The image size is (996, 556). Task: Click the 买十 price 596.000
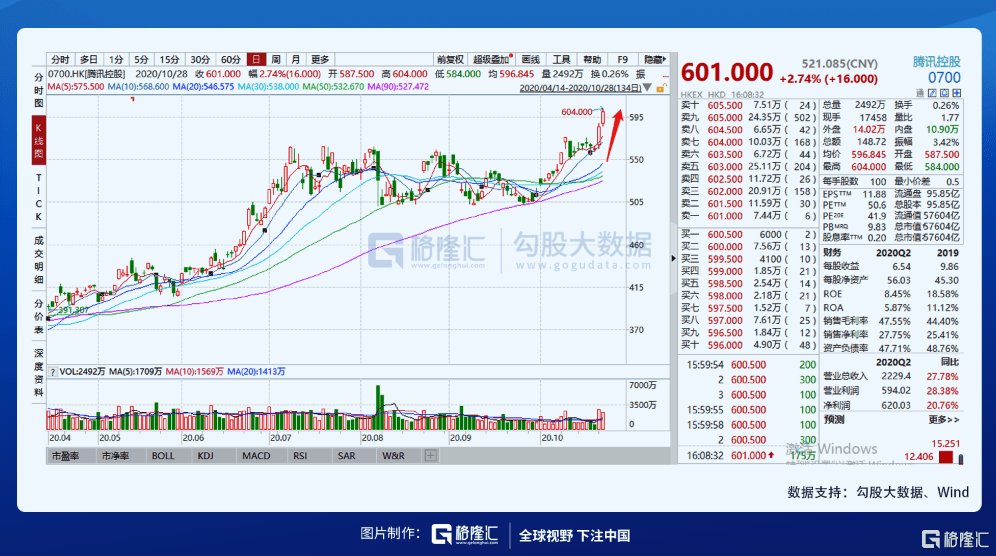tap(725, 345)
